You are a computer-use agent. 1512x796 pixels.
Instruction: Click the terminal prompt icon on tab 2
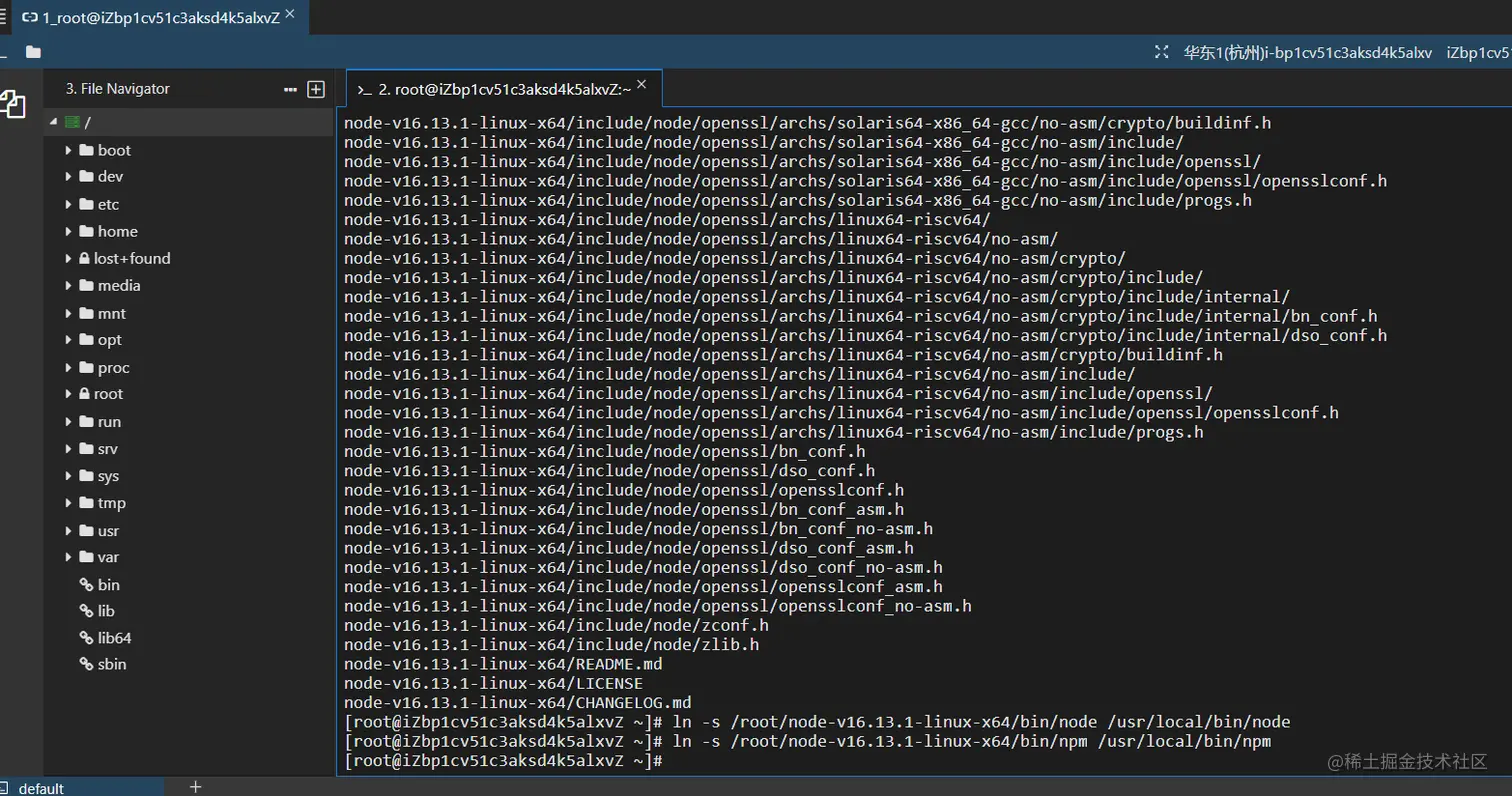pos(365,89)
